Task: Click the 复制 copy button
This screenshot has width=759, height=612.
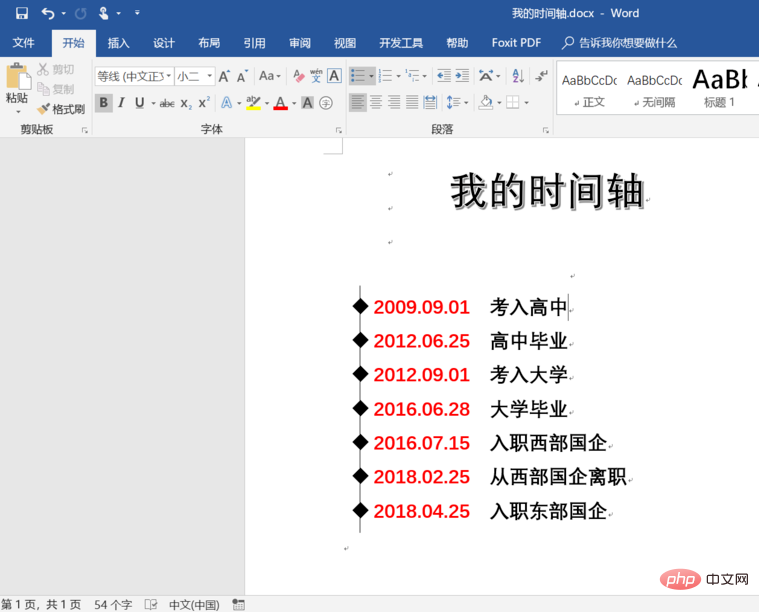Action: click(56, 89)
